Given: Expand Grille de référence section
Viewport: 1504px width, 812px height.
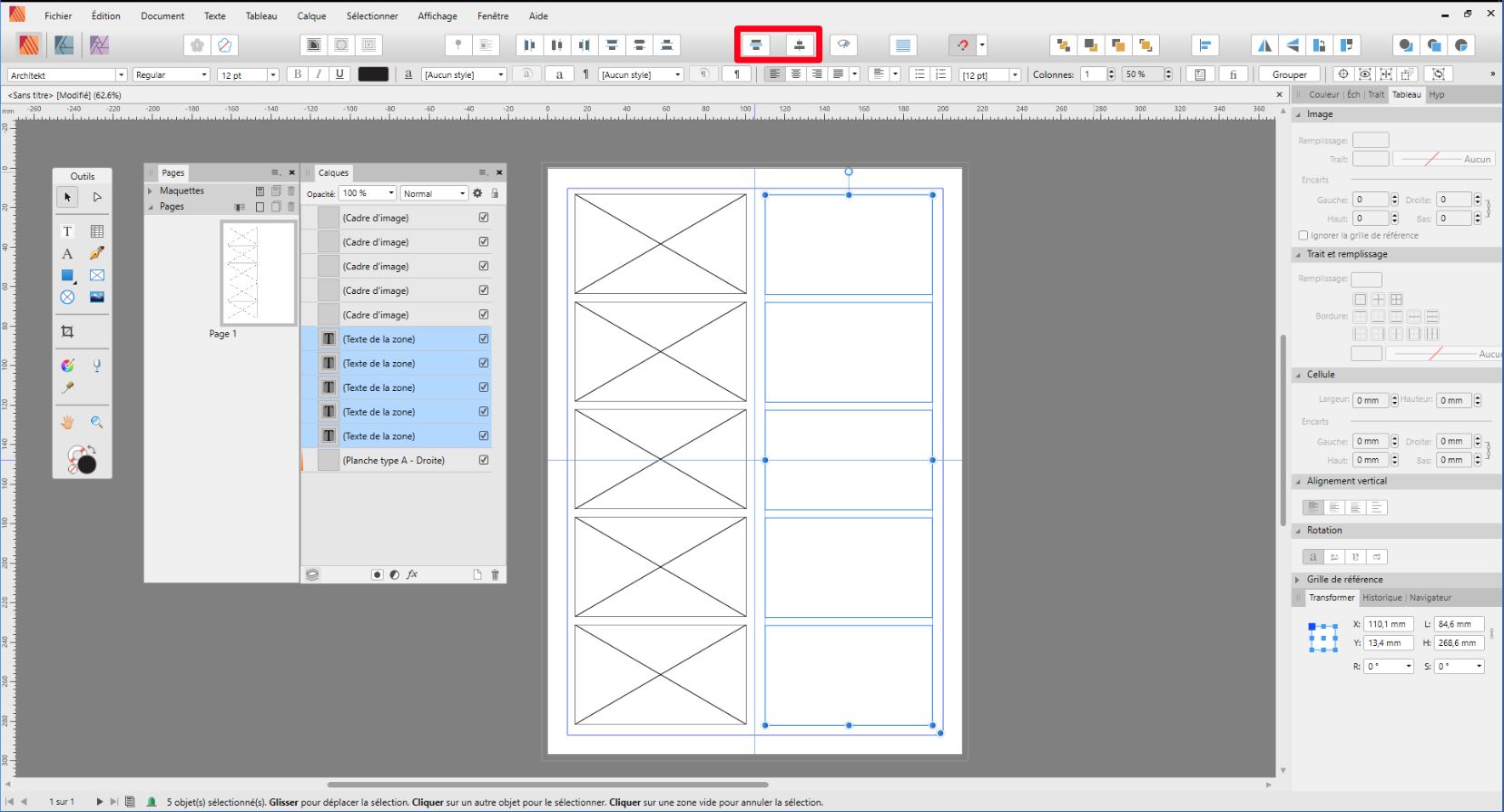Looking at the screenshot, I should (x=1298, y=579).
